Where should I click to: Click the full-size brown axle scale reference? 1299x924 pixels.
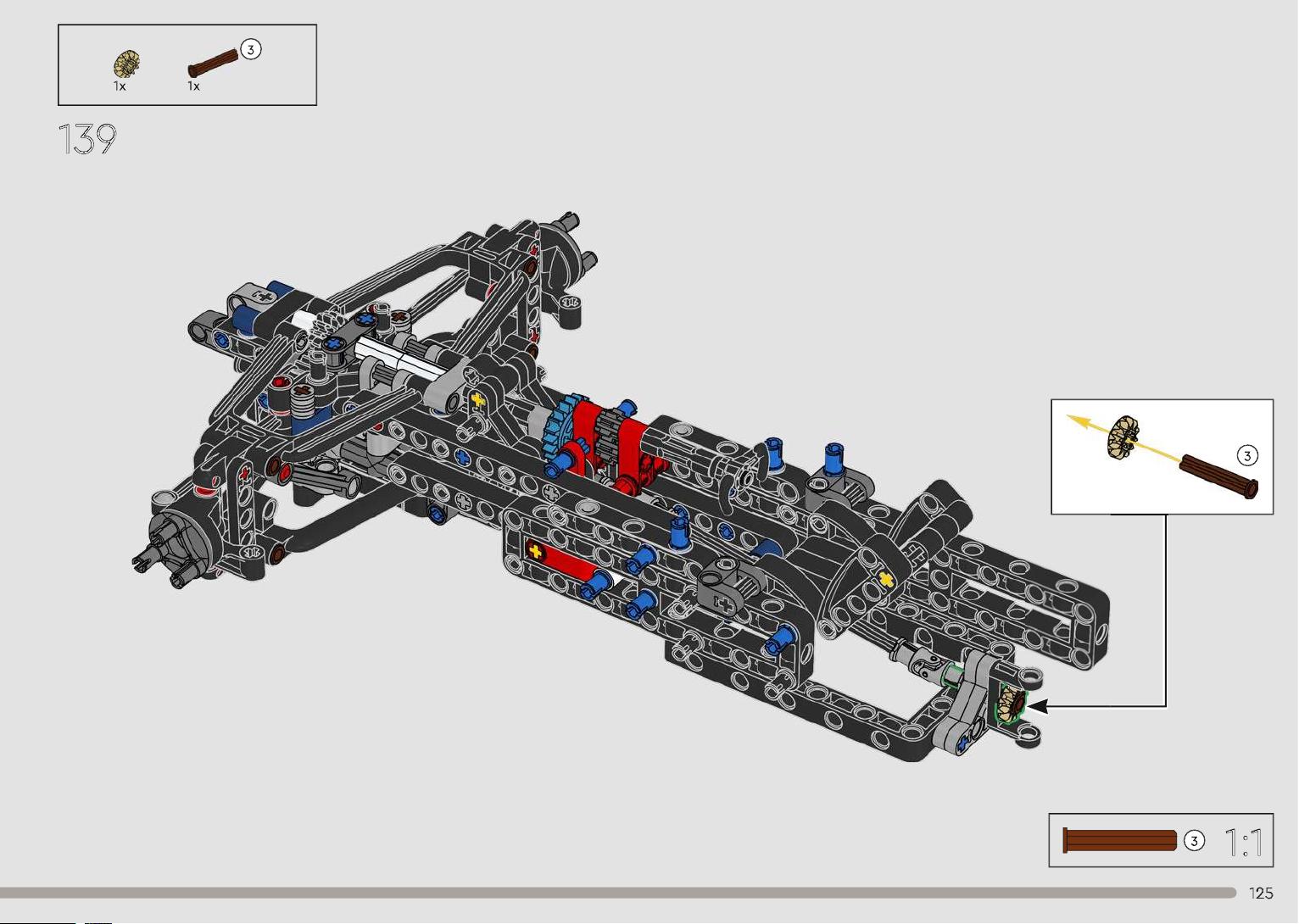pos(1120,840)
